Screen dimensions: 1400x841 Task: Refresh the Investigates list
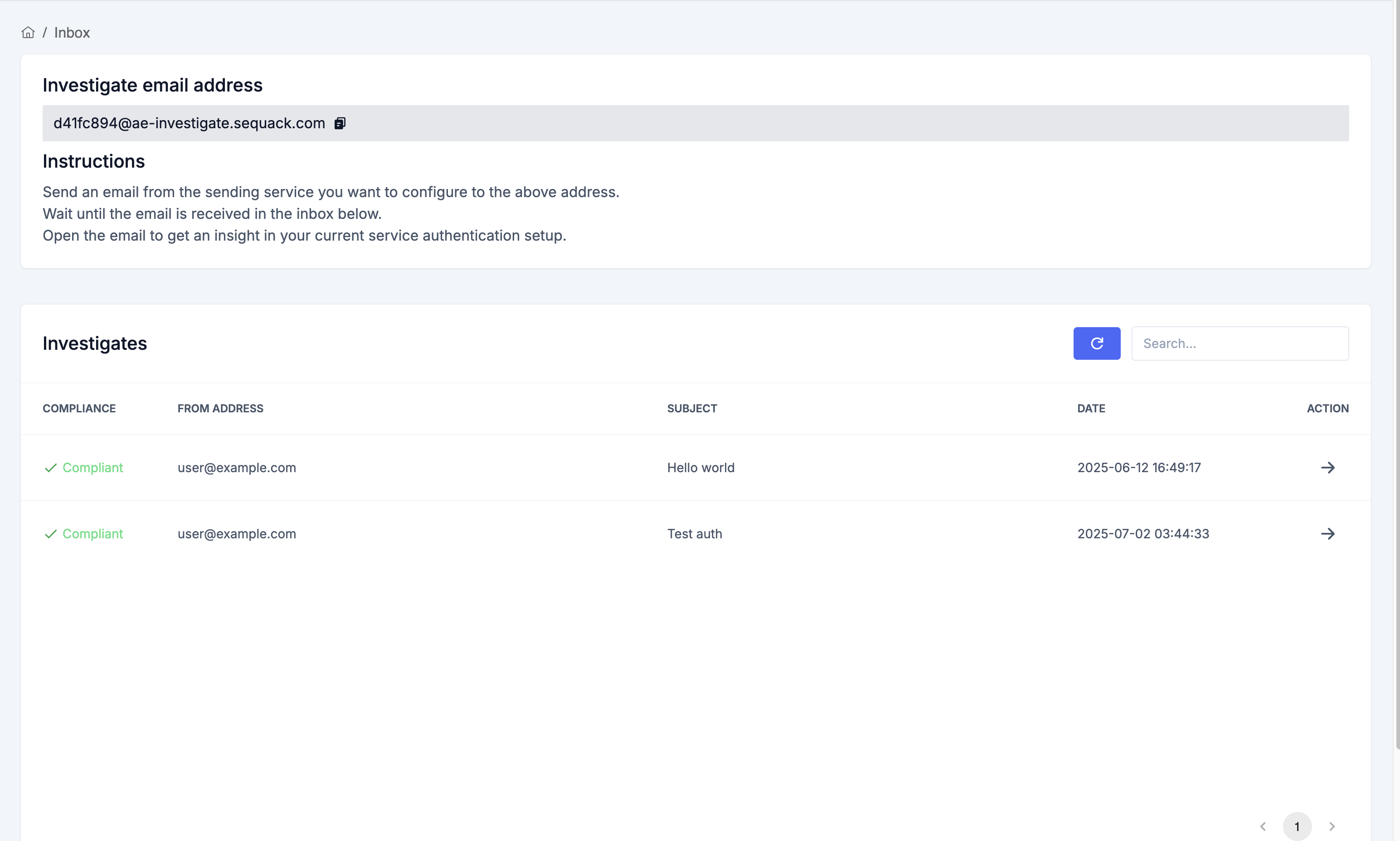[x=1096, y=343]
